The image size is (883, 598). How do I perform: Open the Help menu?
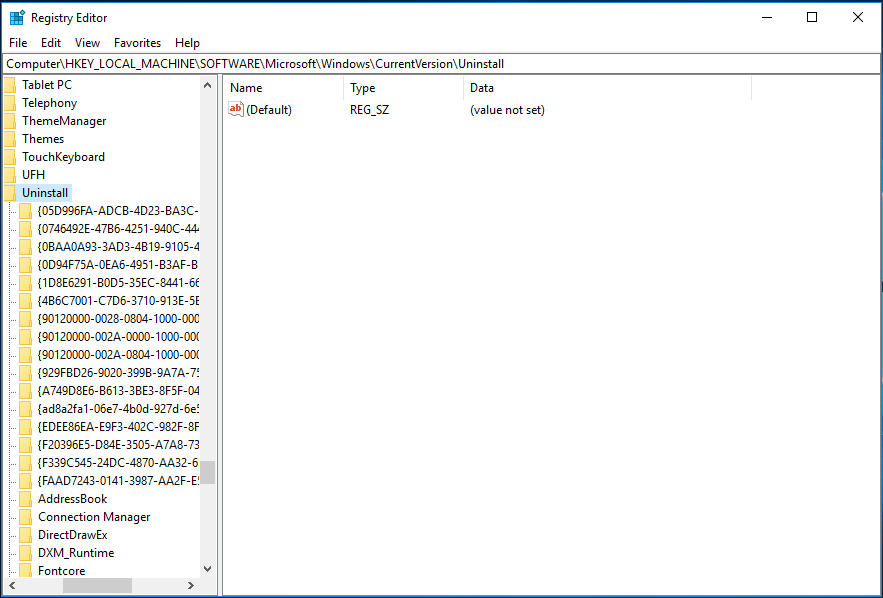pos(187,43)
